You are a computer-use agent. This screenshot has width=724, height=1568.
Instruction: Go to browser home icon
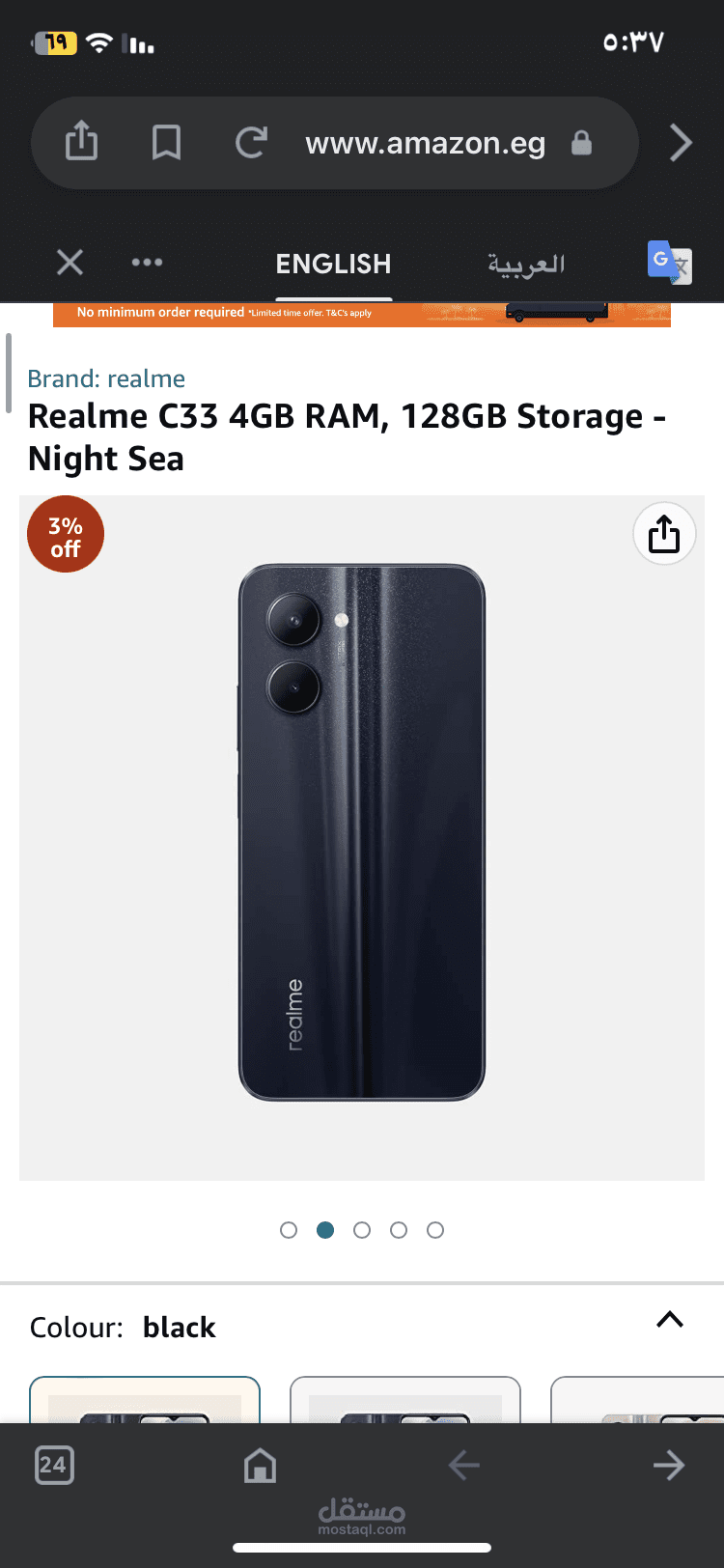[x=260, y=1465]
